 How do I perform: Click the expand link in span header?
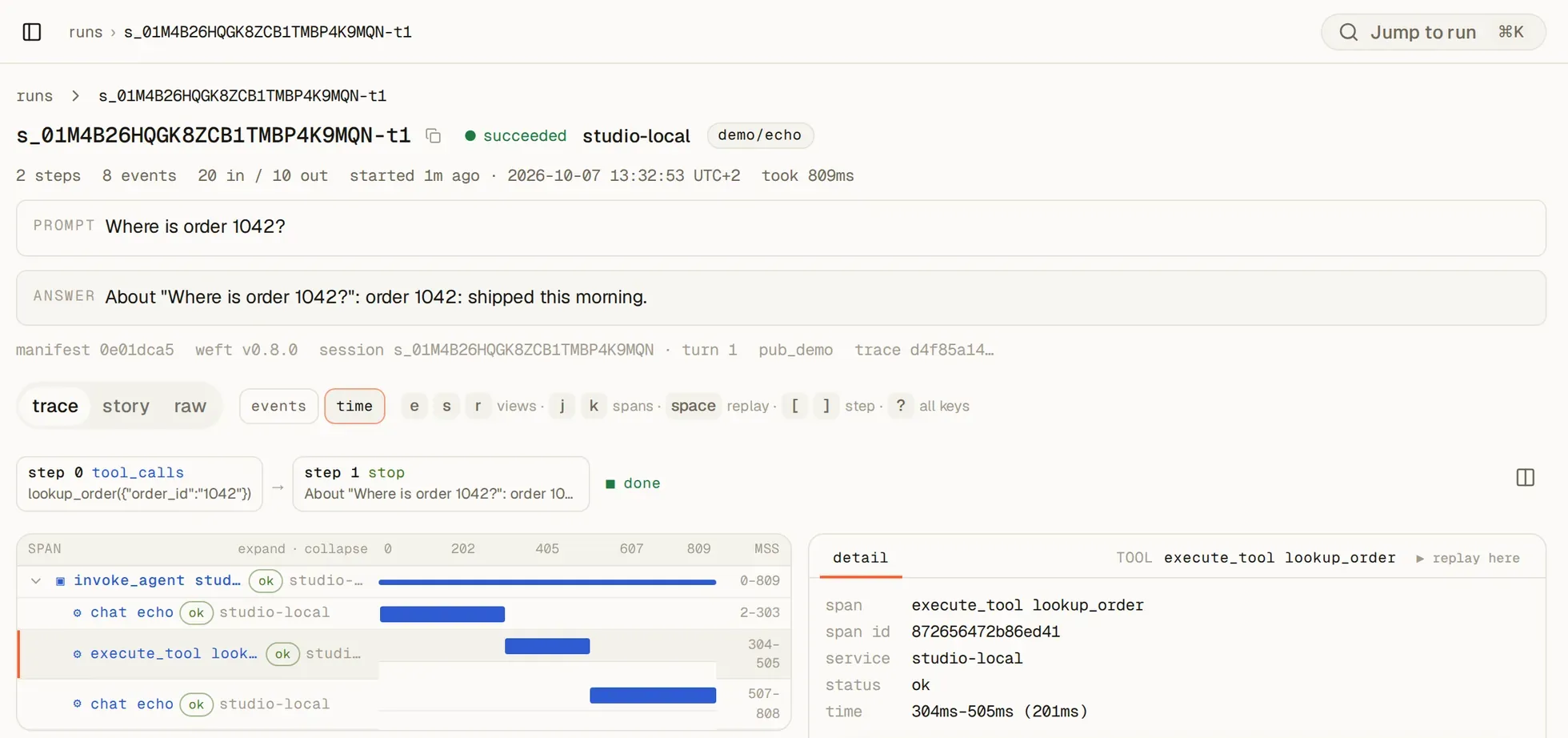click(x=262, y=549)
